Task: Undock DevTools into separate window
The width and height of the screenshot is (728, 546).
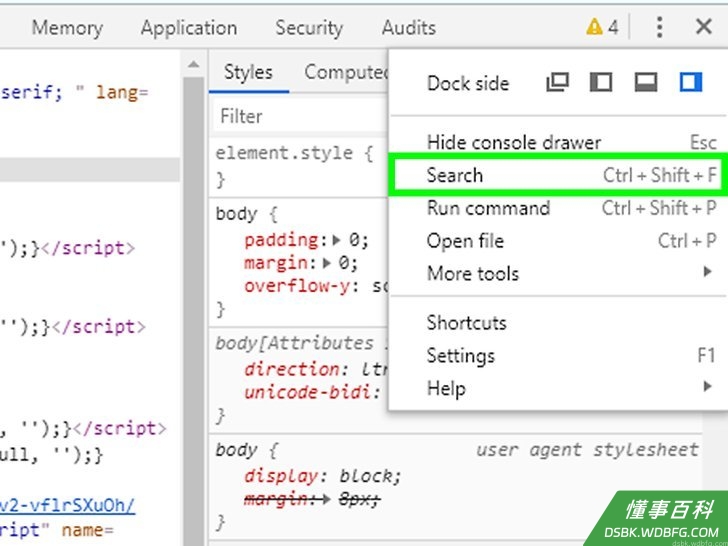Action: pyautogui.click(x=557, y=83)
